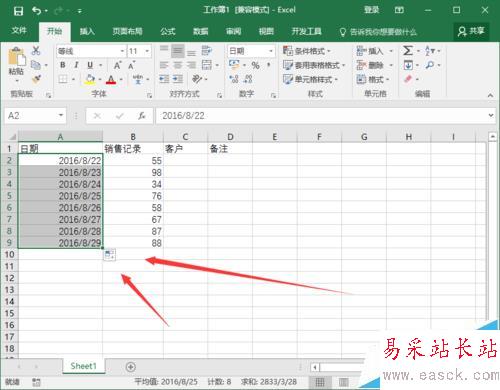The height and width of the screenshot is (390, 500).
Task: Turn on wrap text
Action: pyautogui.click(x=207, y=51)
